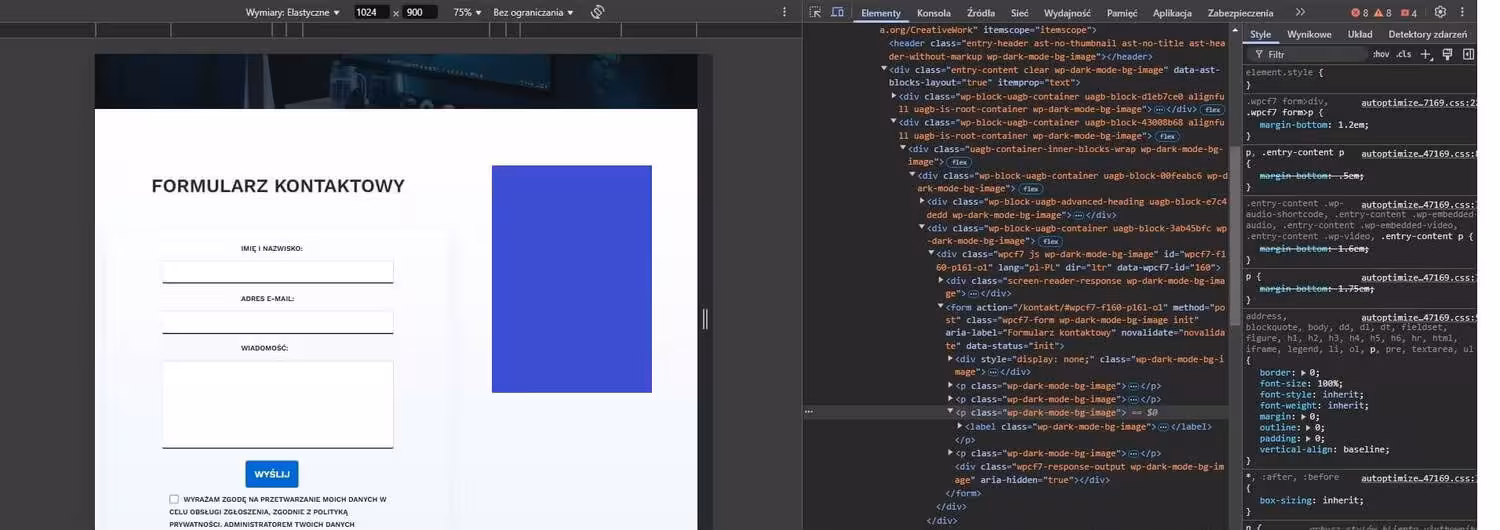Collapse the entry-content div node
Screen dimensions: 1500x530
click(x=884, y=69)
